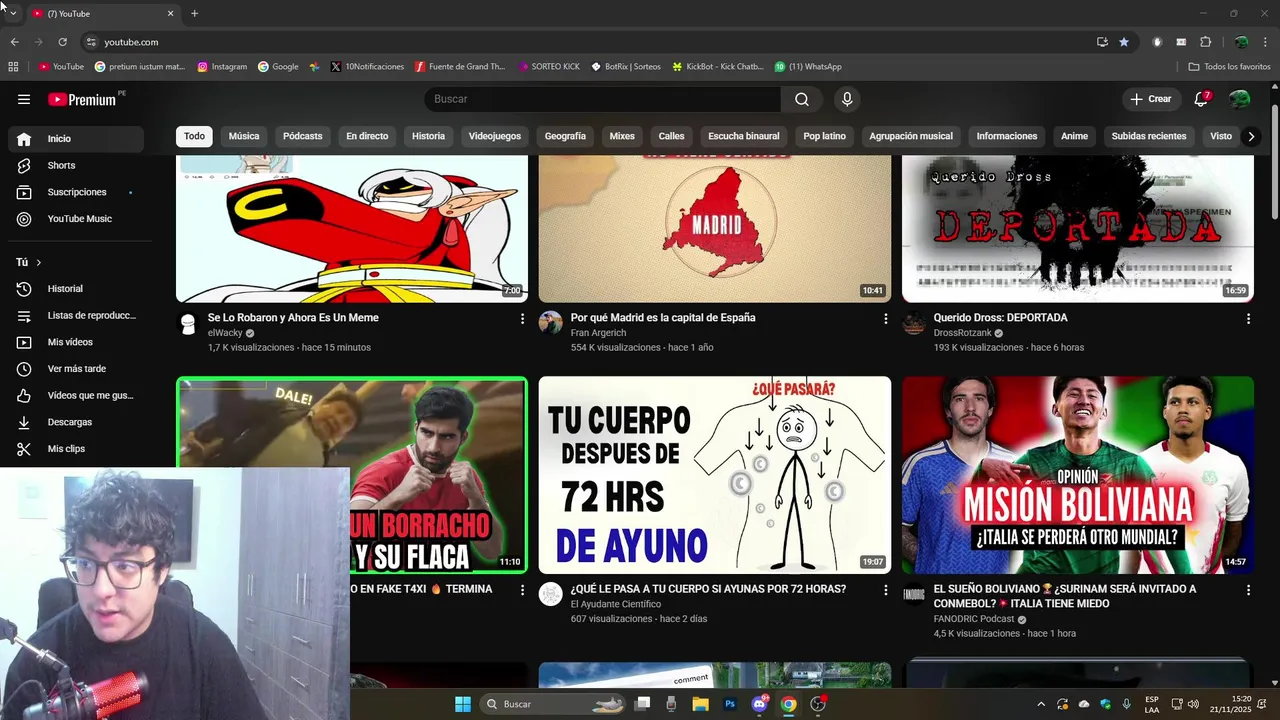This screenshot has width=1280, height=720.
Task: Open the YouTube hamburger guide menu
Action: click(24, 99)
